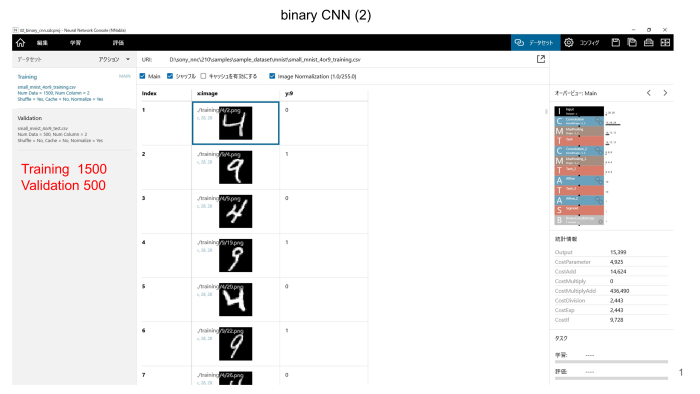This screenshot has width=700, height=394.
Task: Select the first Affine layer block
Action: coord(579,180)
